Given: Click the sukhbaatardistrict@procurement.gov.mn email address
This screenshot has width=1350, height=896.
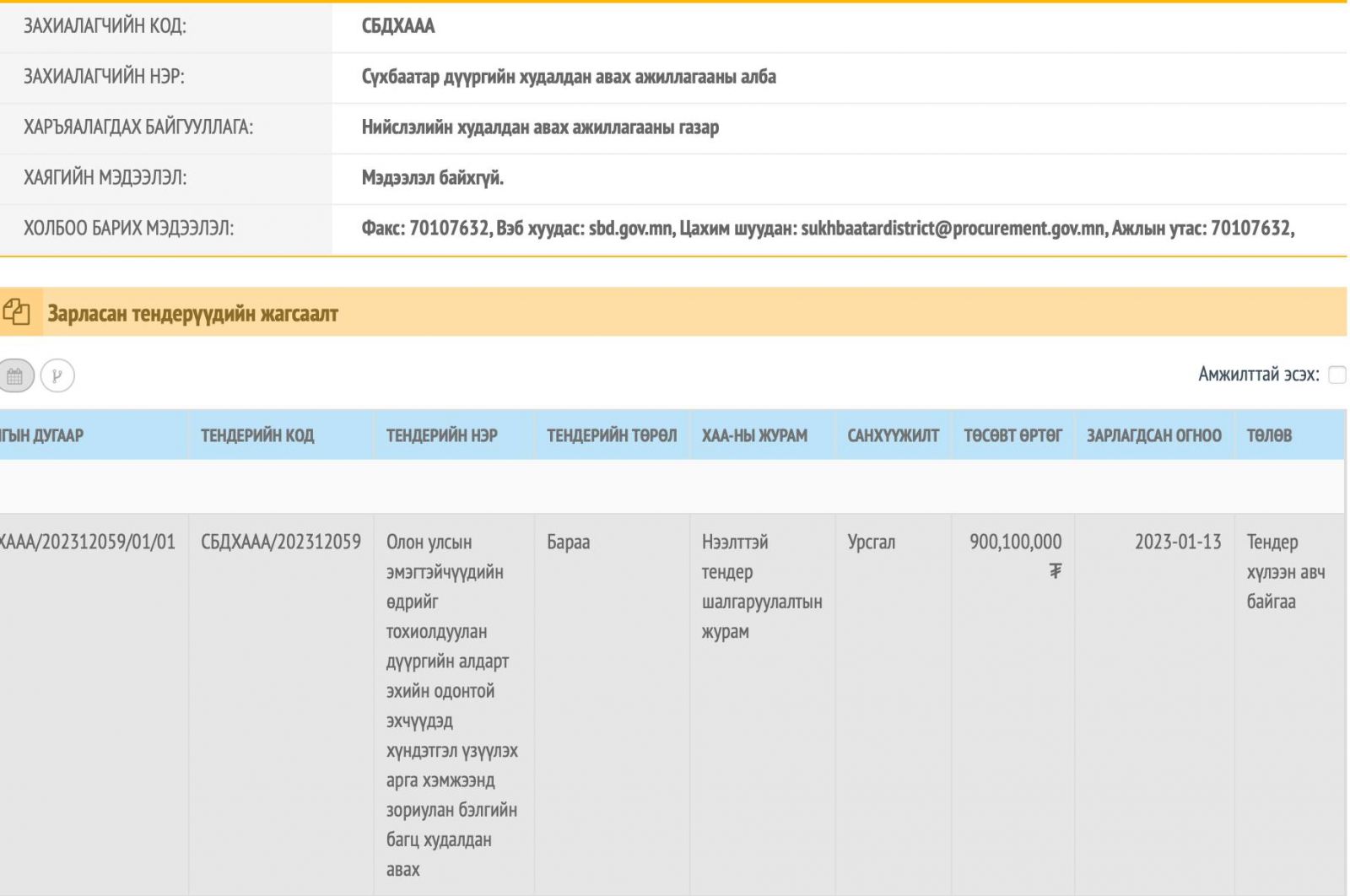Looking at the screenshot, I should coord(953,228).
